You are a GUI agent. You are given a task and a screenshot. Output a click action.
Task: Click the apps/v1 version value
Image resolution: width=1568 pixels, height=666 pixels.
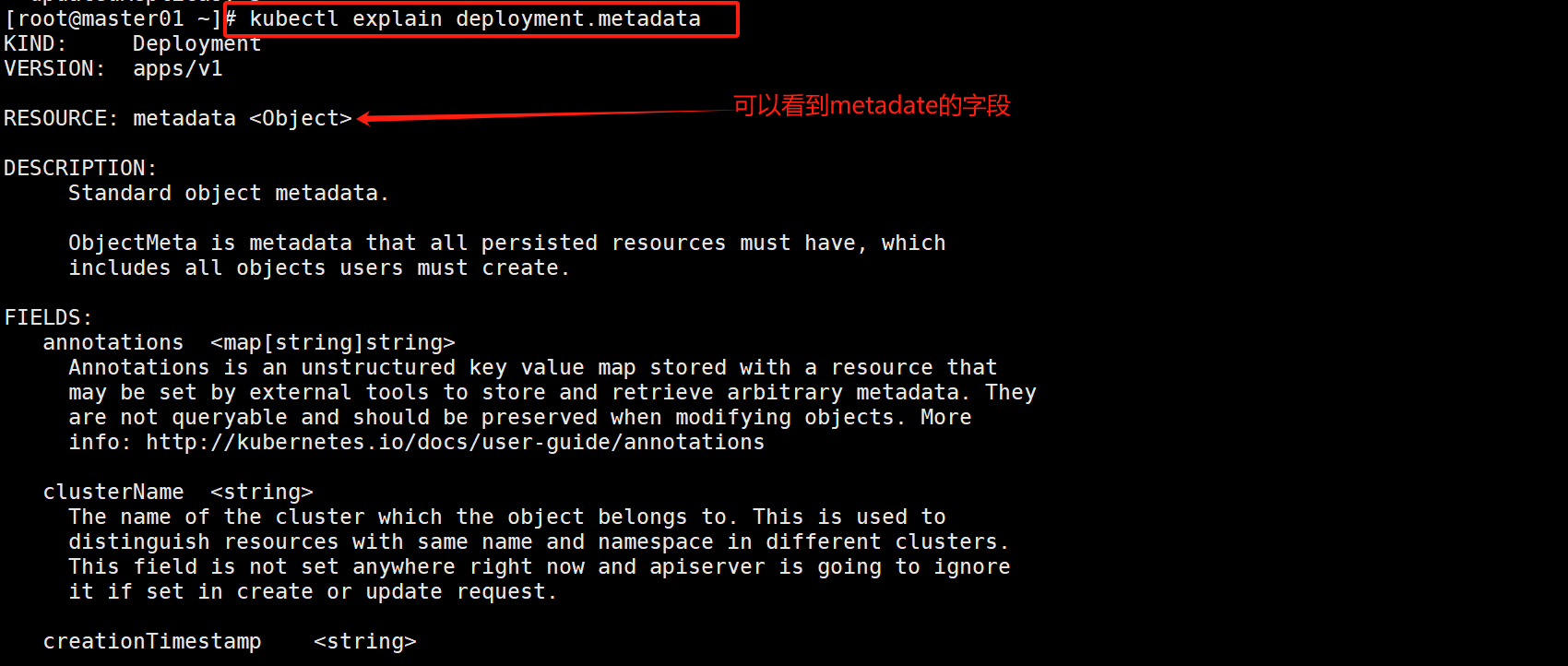[178, 69]
